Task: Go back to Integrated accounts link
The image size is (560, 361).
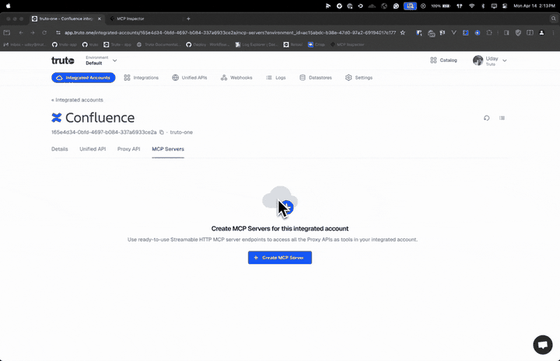Action: click(x=77, y=100)
